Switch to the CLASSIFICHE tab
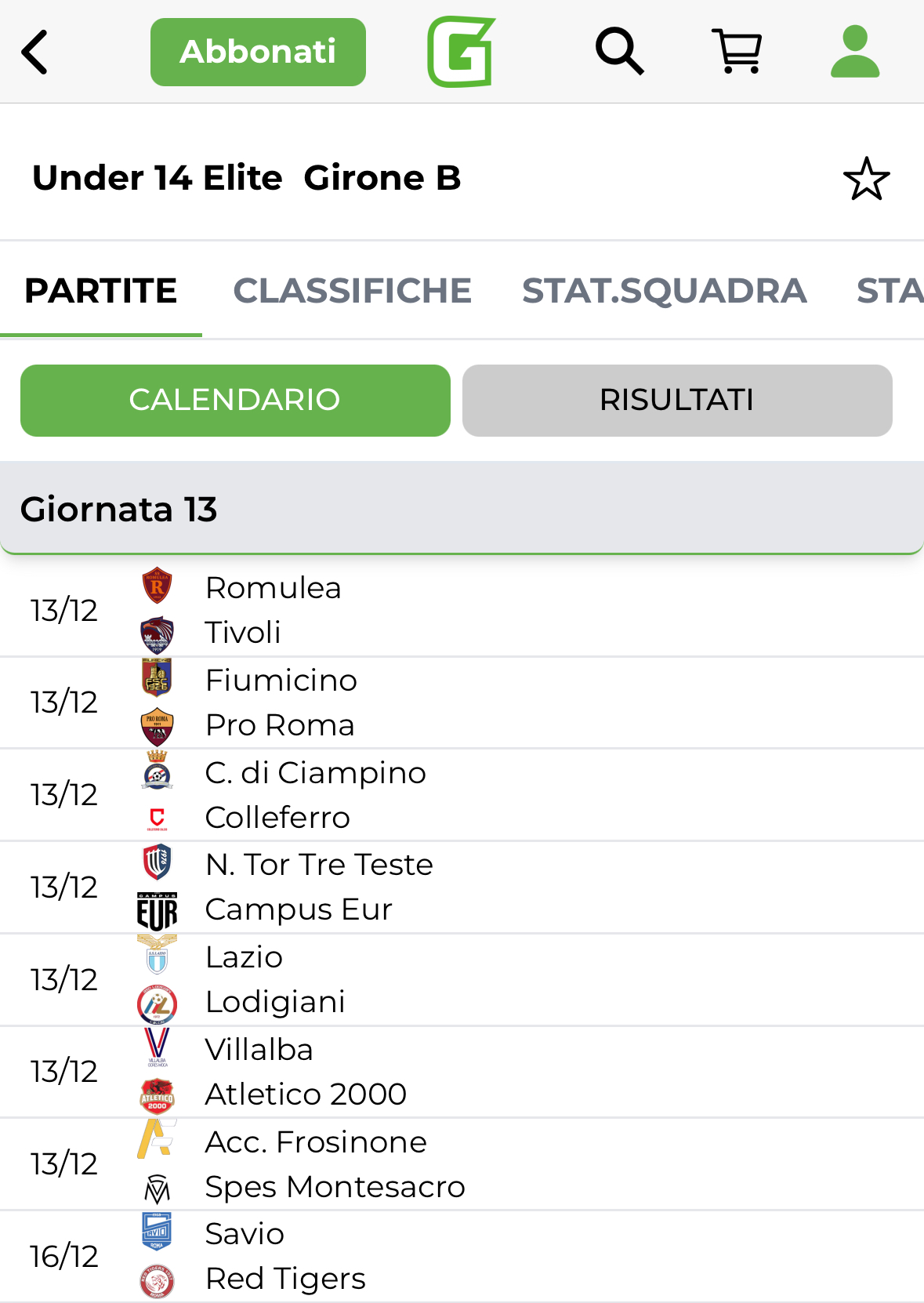This screenshot has height=1303, width=924. (352, 291)
